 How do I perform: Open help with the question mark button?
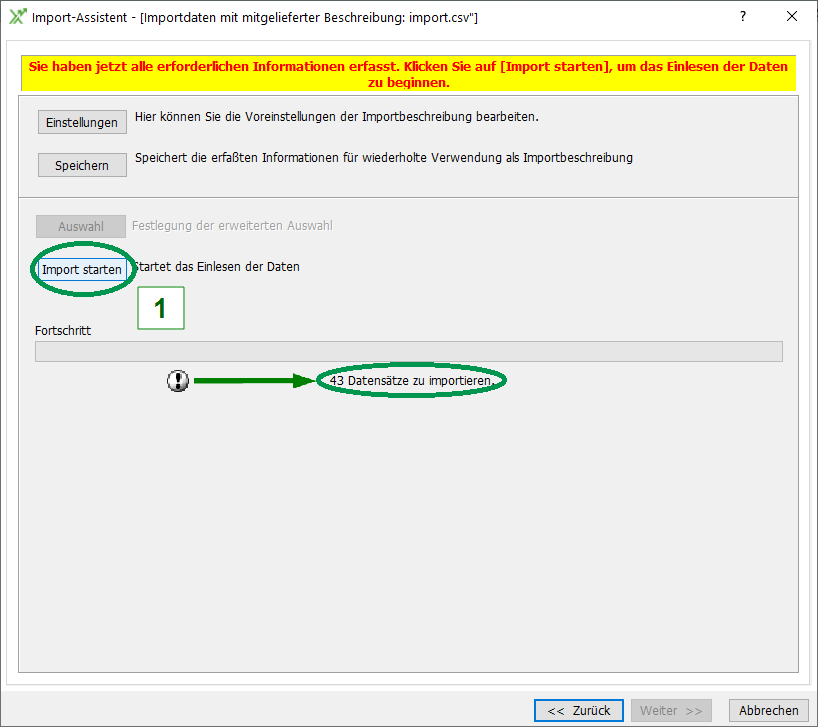pos(743,17)
